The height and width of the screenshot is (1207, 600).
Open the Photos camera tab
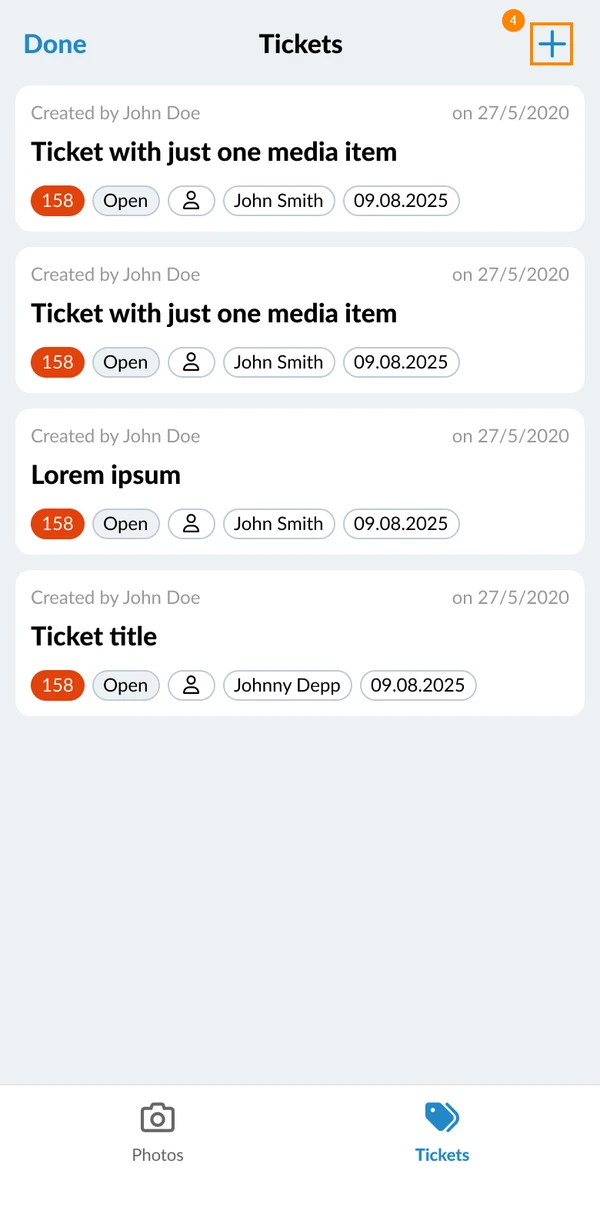(158, 1133)
